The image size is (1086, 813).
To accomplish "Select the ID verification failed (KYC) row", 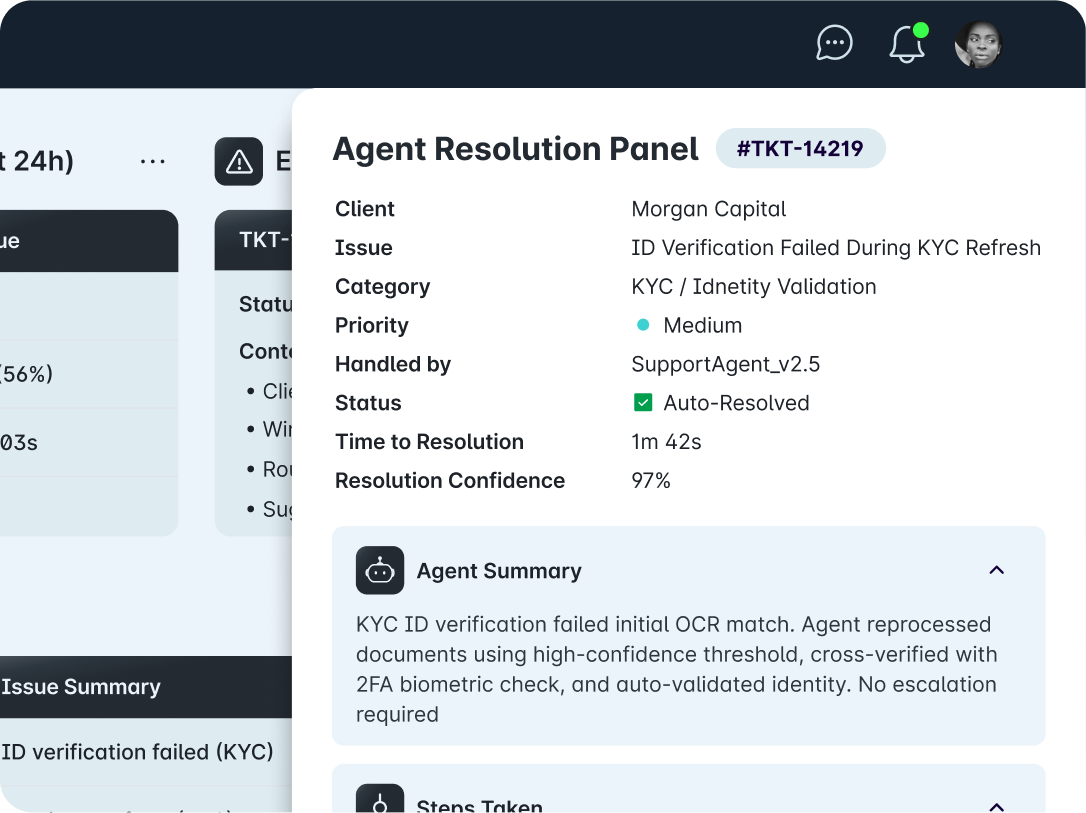I will [x=138, y=752].
